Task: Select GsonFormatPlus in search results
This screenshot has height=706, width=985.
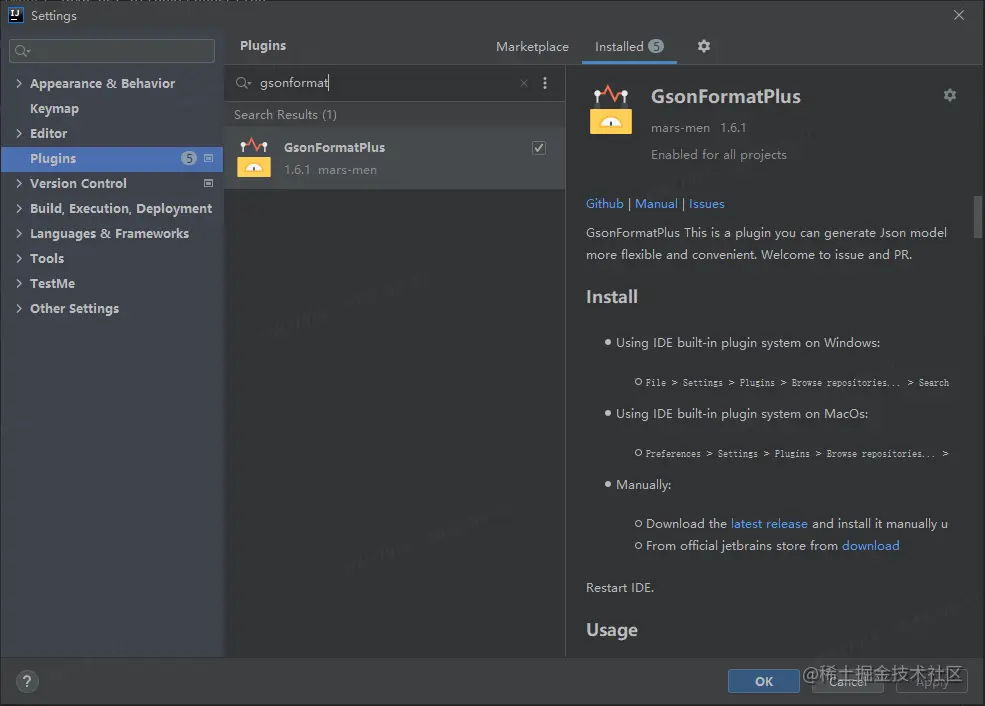Action: click(x=395, y=158)
